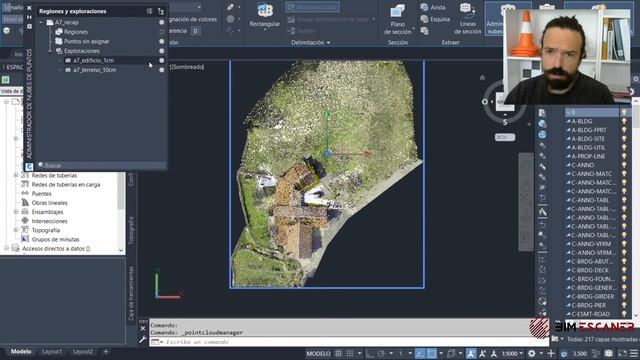Expand Accesos directos a datos node
This screenshot has width=640, height=360.
(x=7, y=249)
